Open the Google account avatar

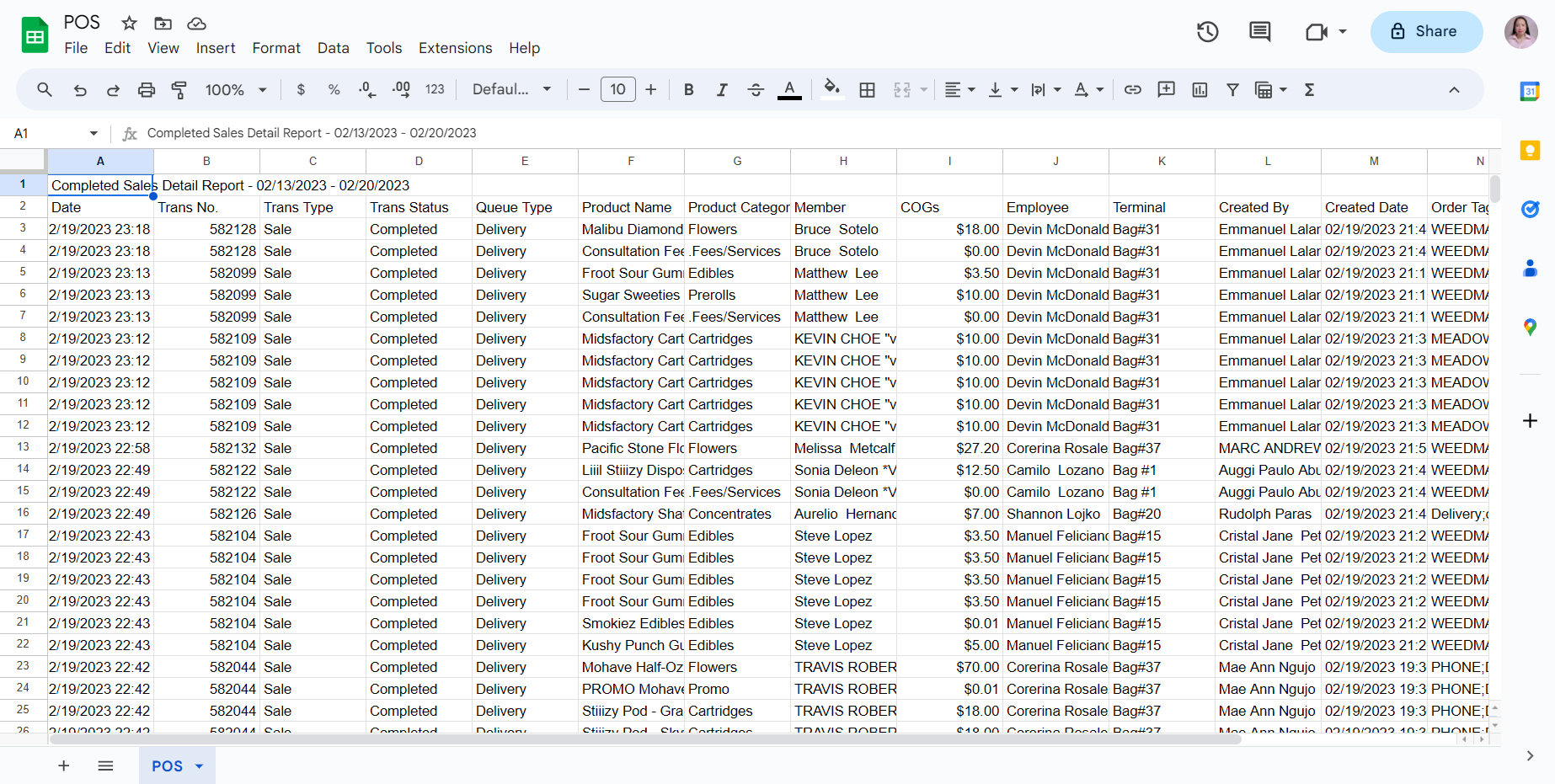coord(1521,32)
